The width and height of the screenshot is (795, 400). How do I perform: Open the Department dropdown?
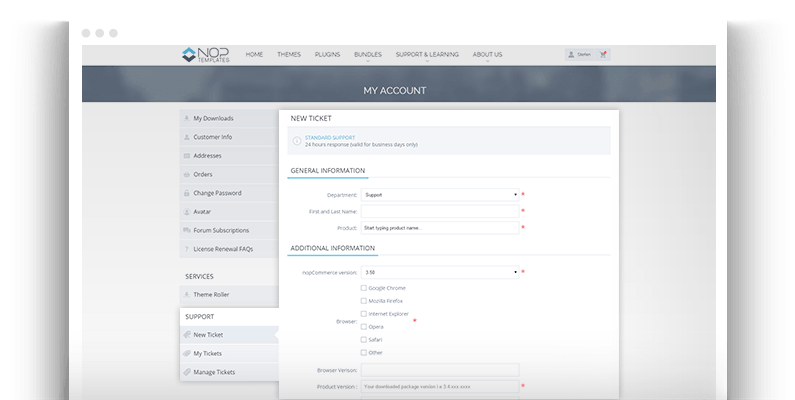[x=440, y=195]
